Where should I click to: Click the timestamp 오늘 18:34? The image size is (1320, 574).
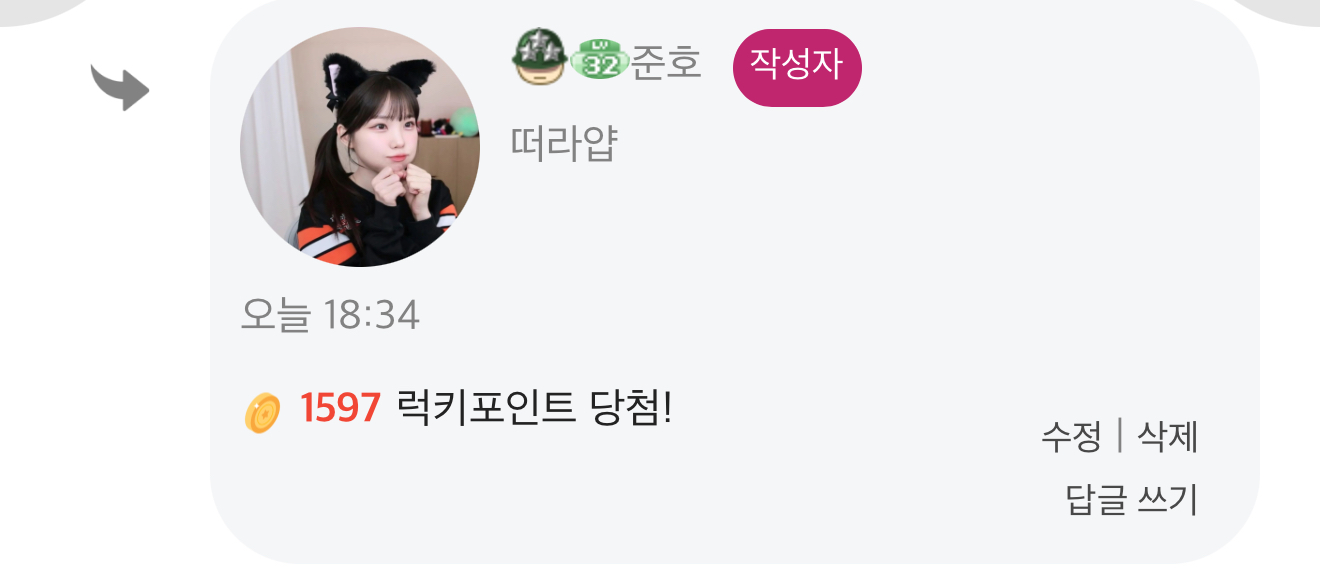[x=330, y=316]
